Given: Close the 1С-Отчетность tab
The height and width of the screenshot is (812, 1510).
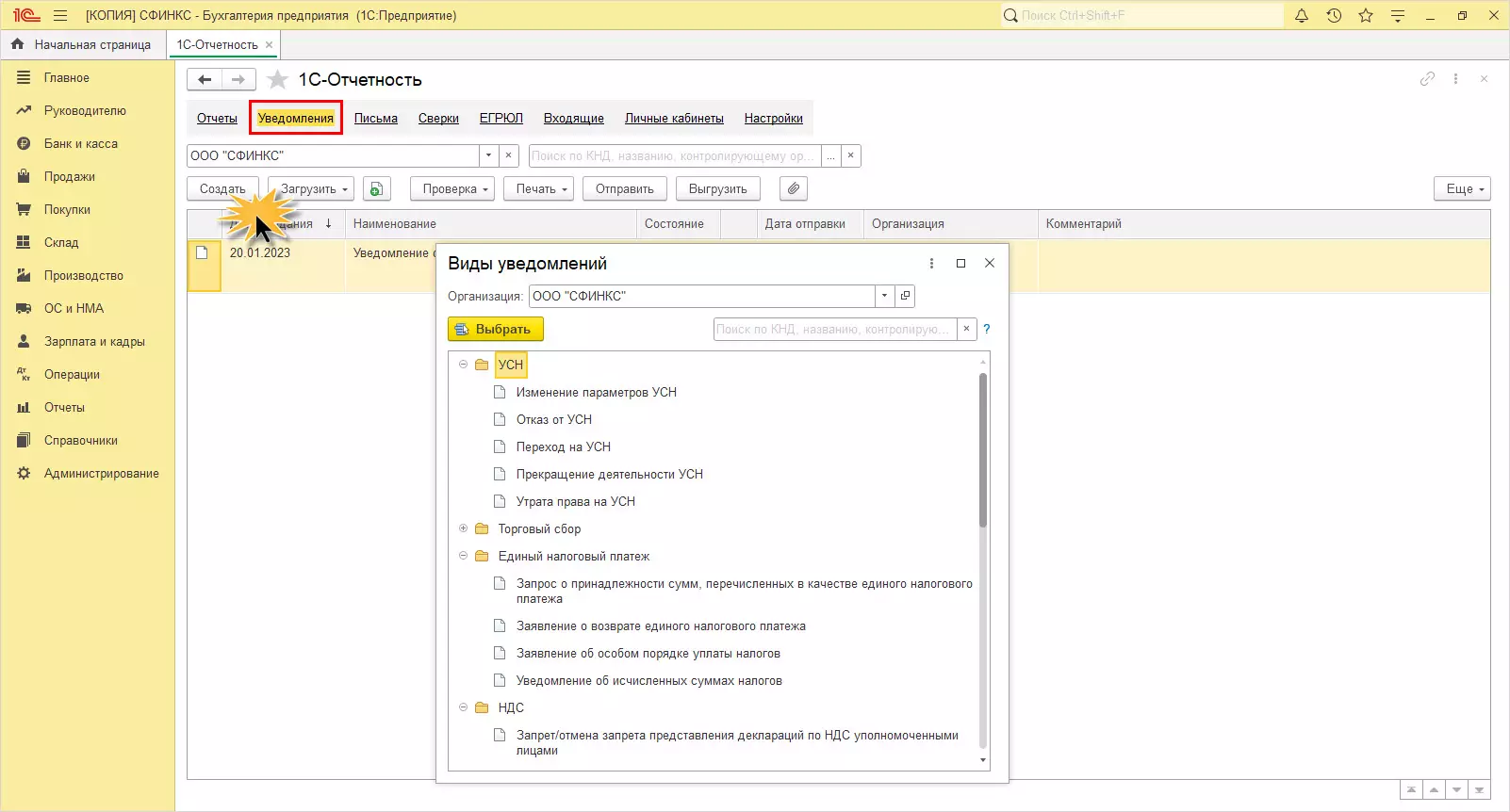Looking at the screenshot, I should [x=269, y=44].
